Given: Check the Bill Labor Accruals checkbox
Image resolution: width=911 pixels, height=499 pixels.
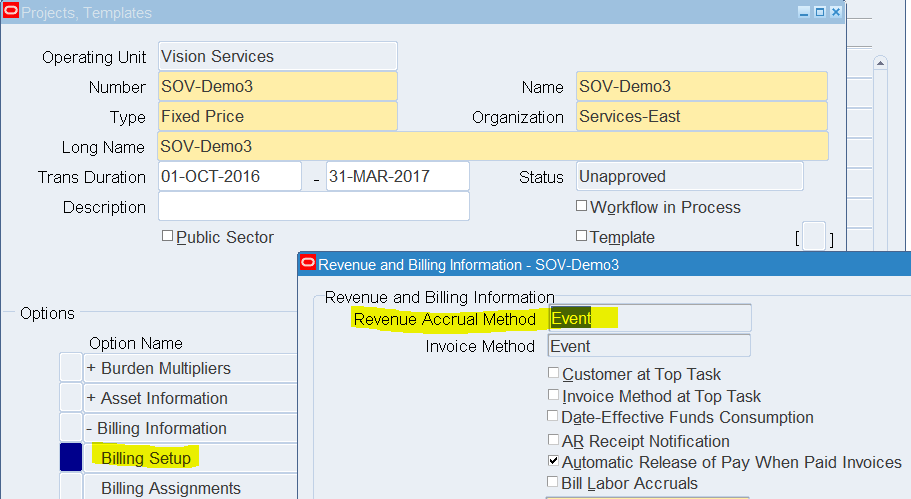Looking at the screenshot, I should [x=553, y=482].
